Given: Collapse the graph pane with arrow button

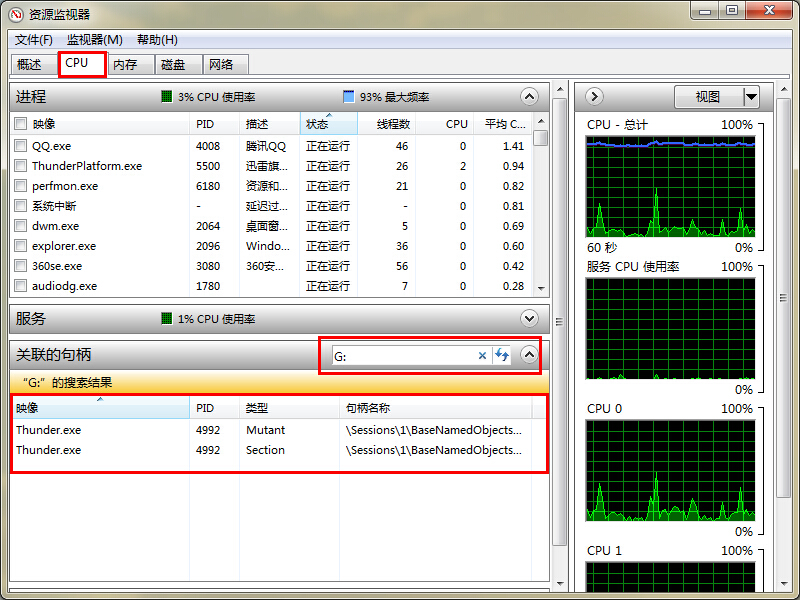Looking at the screenshot, I should pos(594,96).
